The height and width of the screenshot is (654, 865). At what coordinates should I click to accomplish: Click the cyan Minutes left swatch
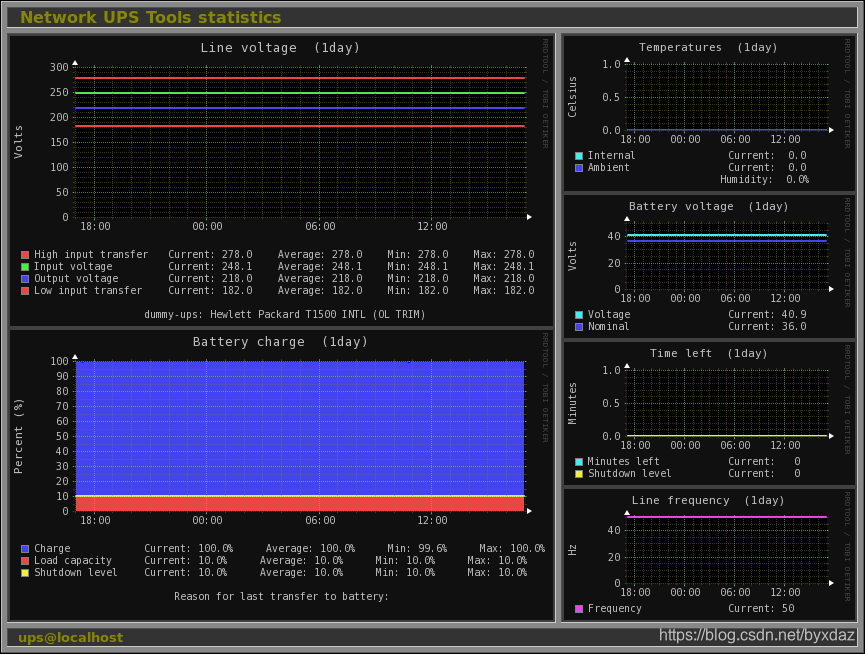(x=579, y=462)
